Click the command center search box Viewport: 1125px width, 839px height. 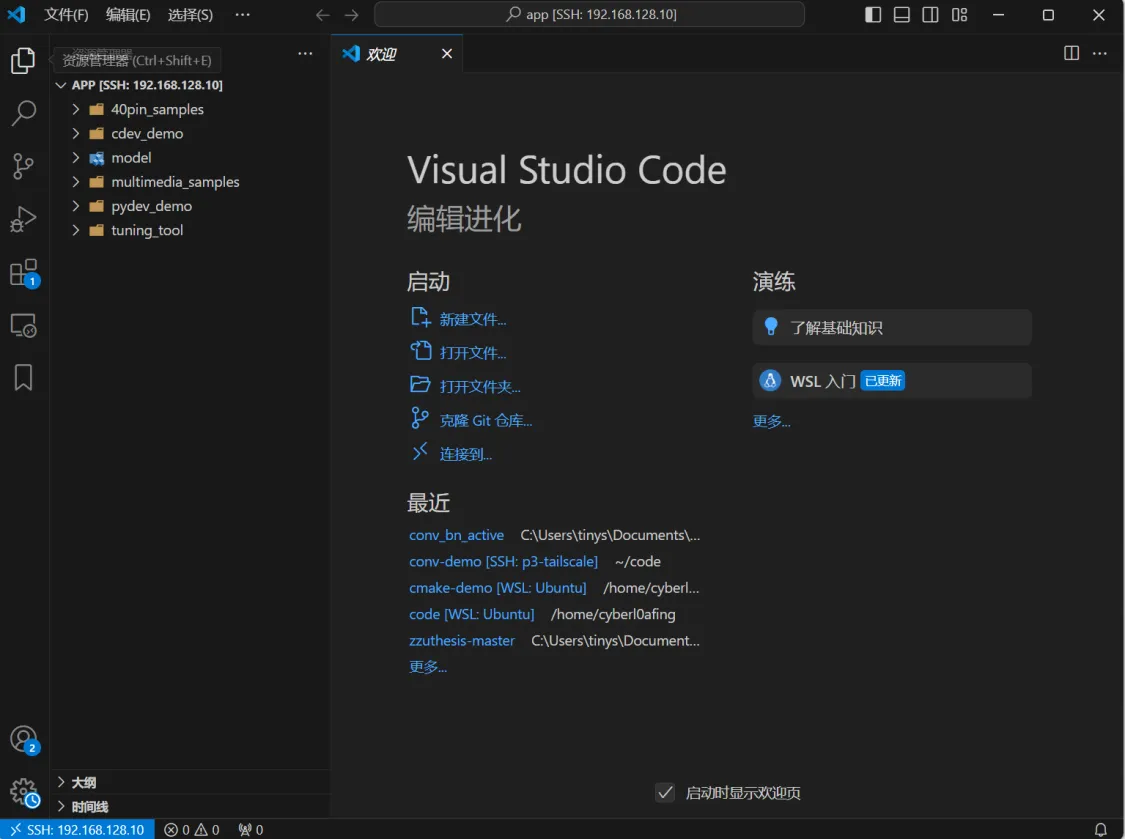point(589,14)
